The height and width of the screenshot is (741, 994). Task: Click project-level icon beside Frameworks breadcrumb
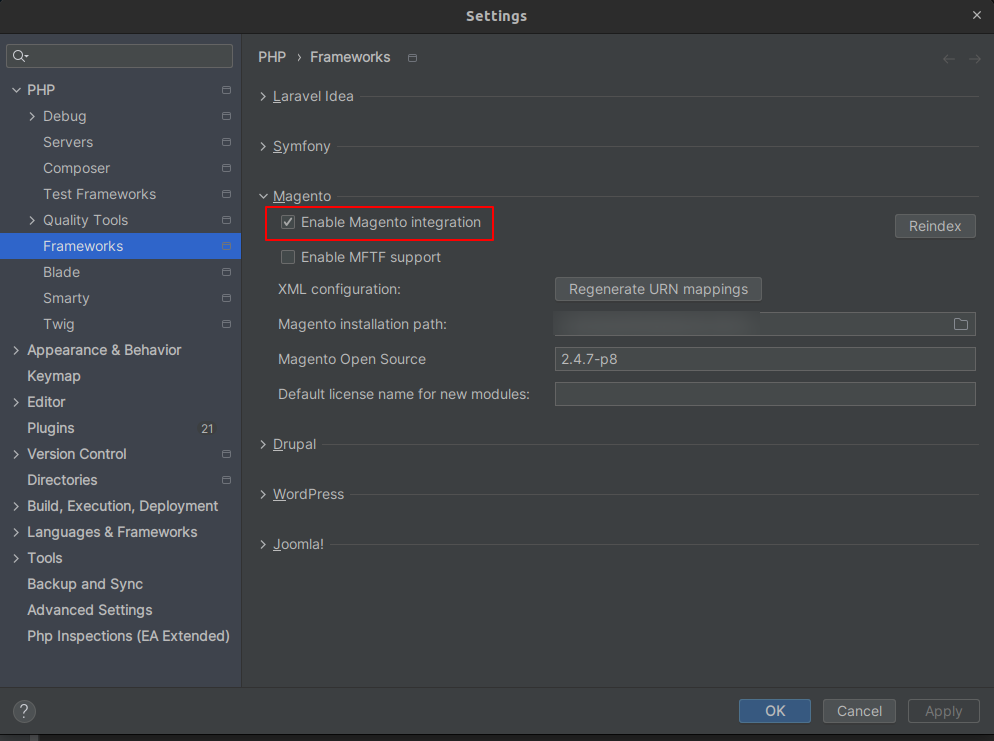click(413, 58)
